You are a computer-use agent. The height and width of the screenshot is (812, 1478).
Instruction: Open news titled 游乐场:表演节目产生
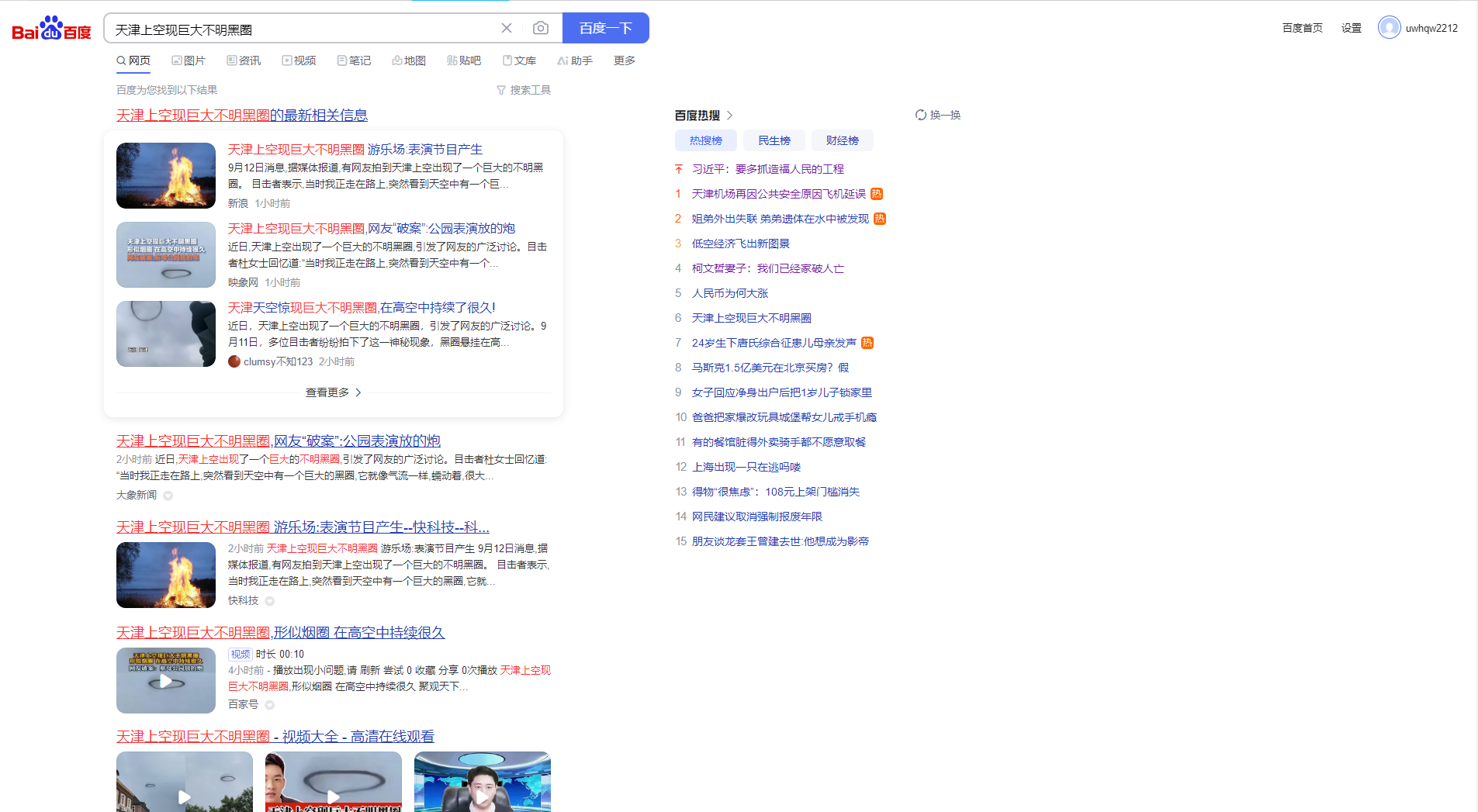tap(355, 149)
